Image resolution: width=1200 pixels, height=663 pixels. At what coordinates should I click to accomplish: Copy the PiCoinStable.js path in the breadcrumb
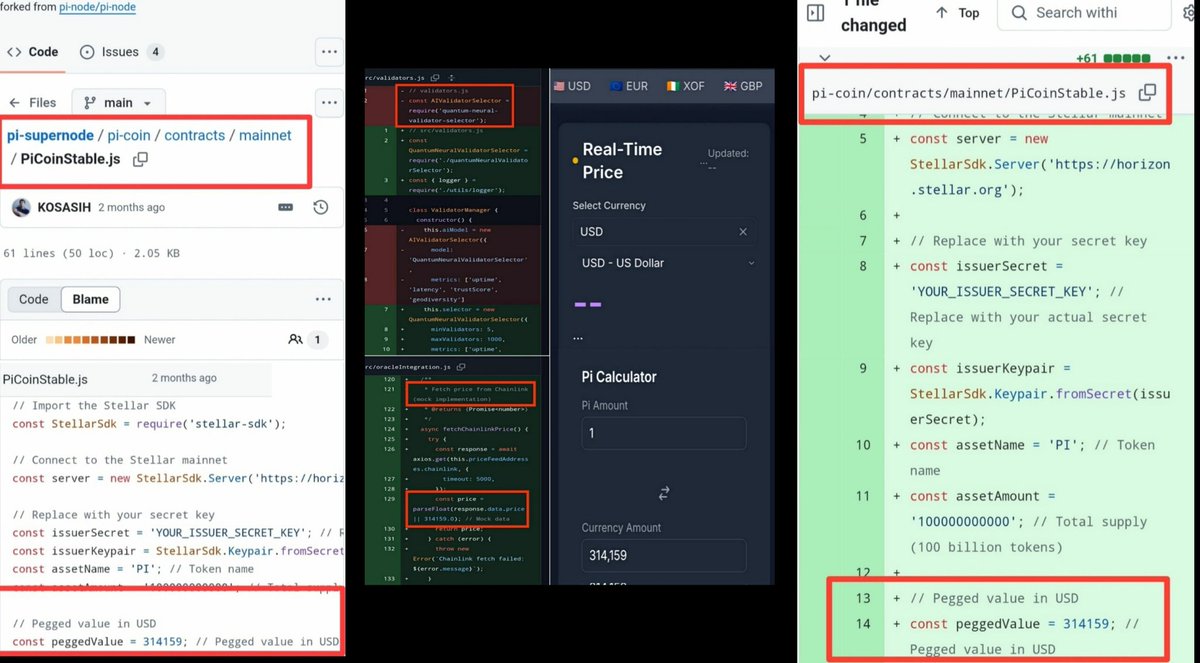[x=141, y=159]
